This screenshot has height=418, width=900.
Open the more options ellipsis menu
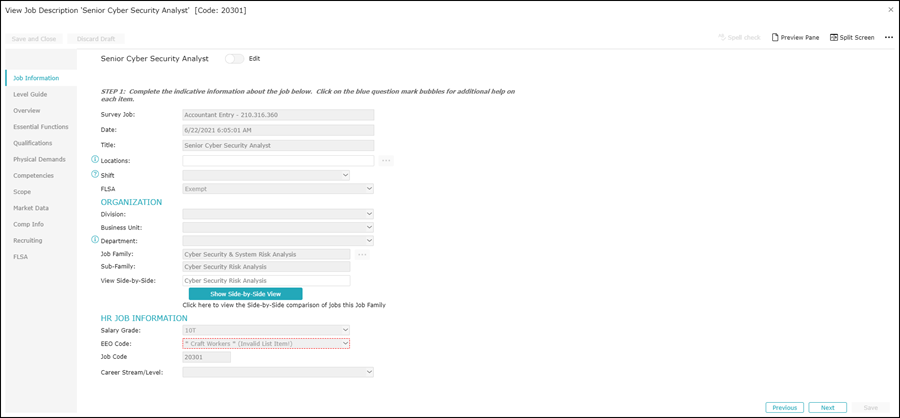pyautogui.click(x=888, y=37)
